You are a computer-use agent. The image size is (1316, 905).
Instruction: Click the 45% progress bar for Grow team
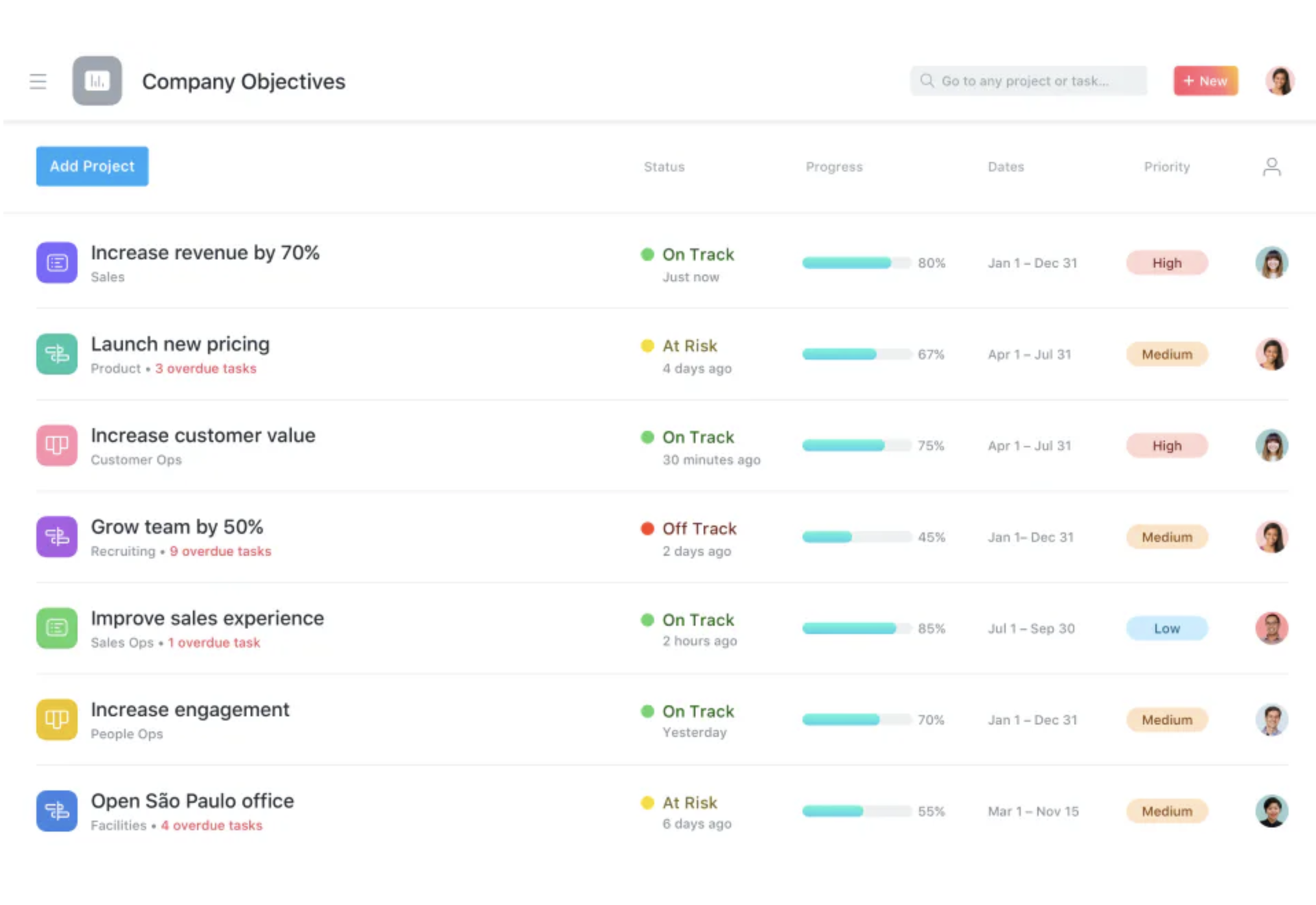(x=856, y=537)
